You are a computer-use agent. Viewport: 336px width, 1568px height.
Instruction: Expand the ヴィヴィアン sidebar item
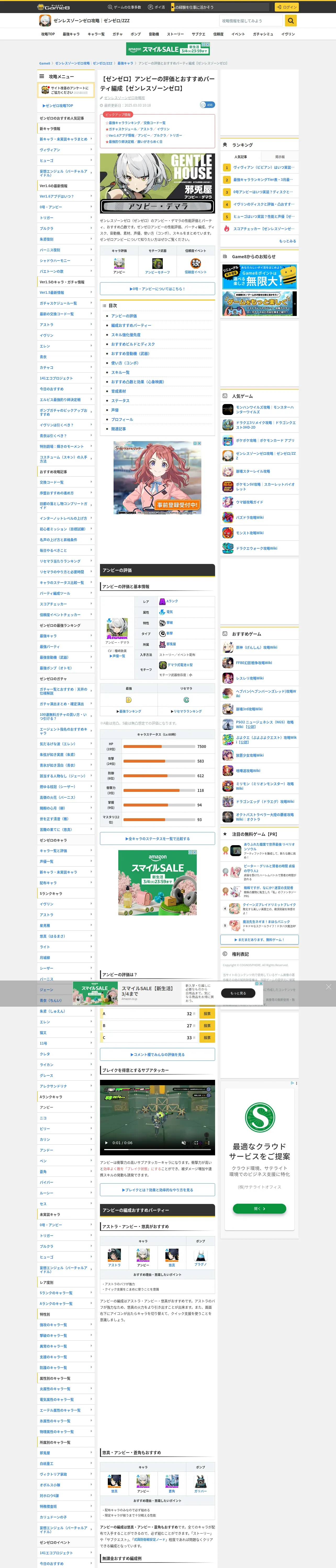tap(66, 150)
